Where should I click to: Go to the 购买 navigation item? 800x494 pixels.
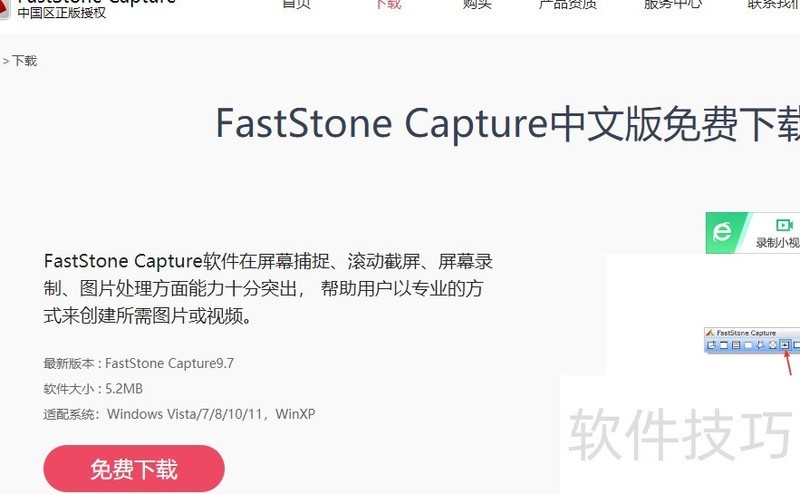[477, 4]
